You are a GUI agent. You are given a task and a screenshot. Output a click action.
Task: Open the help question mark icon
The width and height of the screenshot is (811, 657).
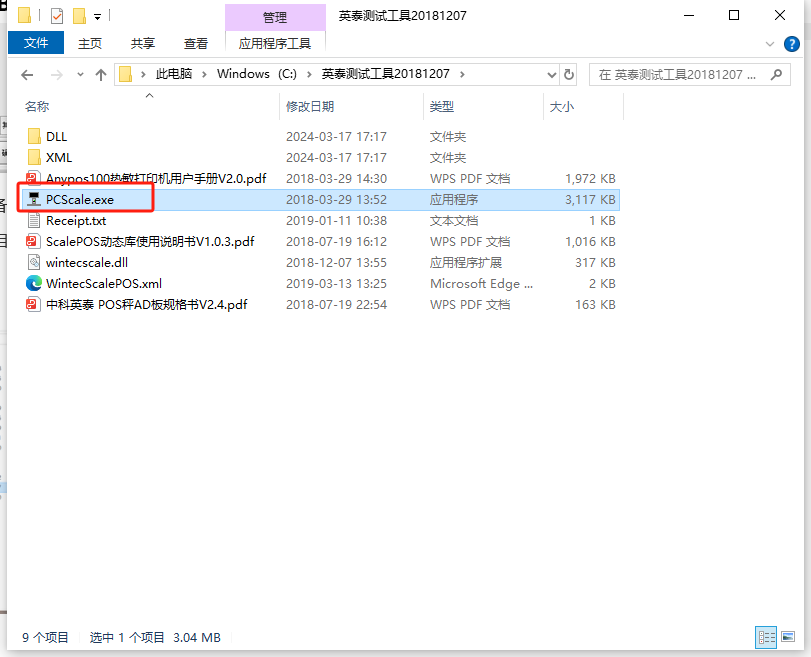pyautogui.click(x=791, y=44)
